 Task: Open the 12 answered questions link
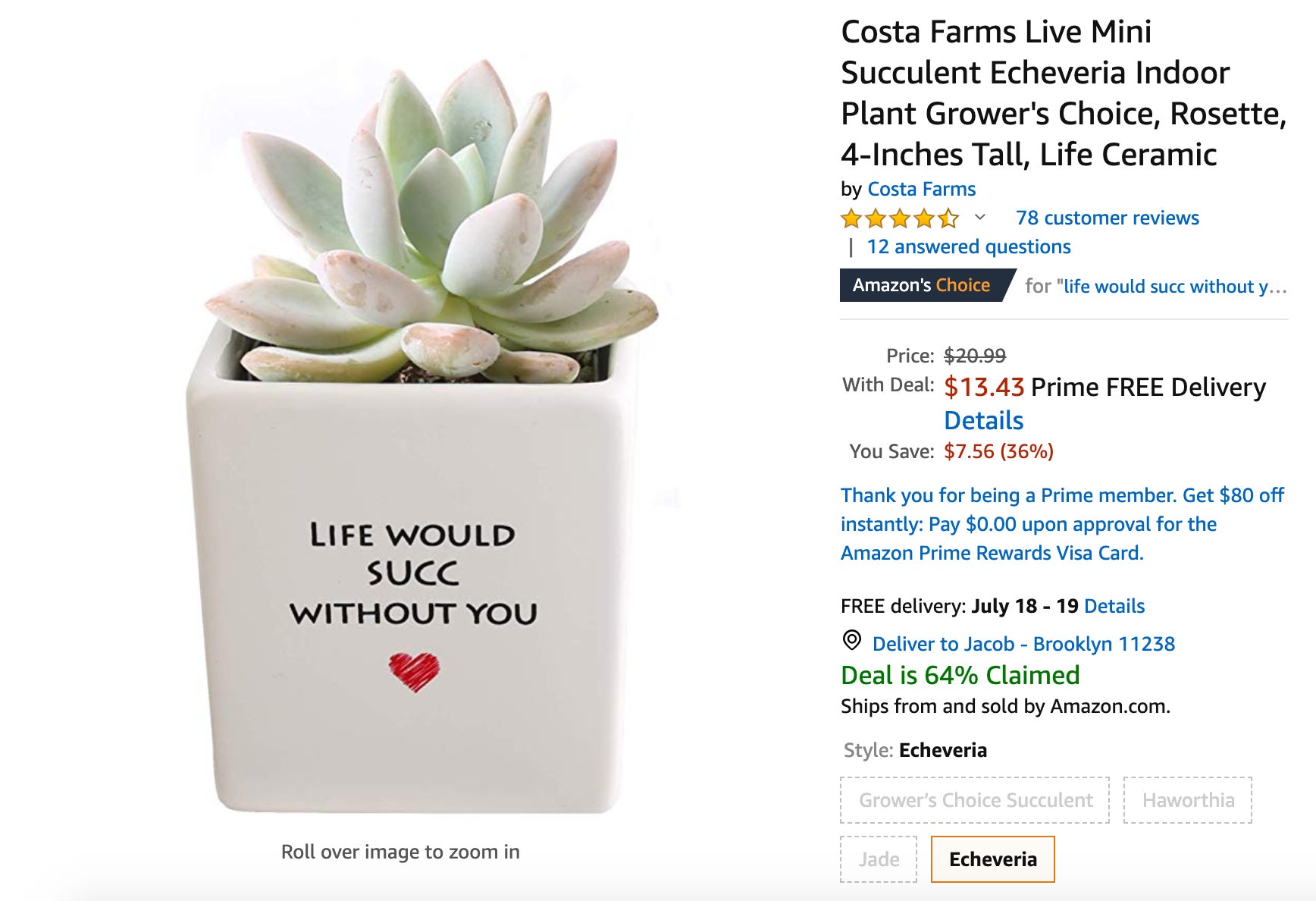click(x=968, y=247)
